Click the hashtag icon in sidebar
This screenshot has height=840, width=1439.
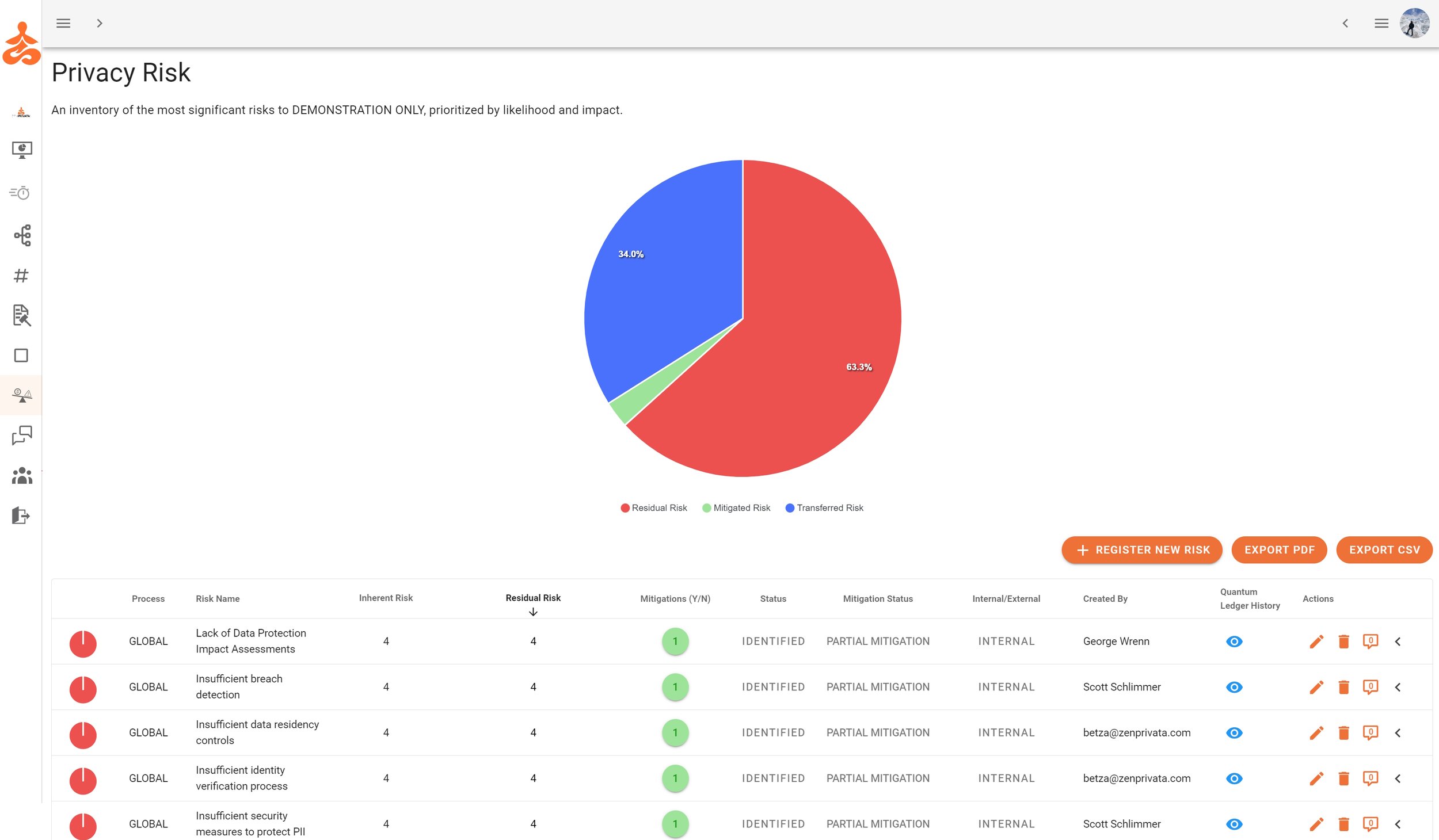click(21, 276)
